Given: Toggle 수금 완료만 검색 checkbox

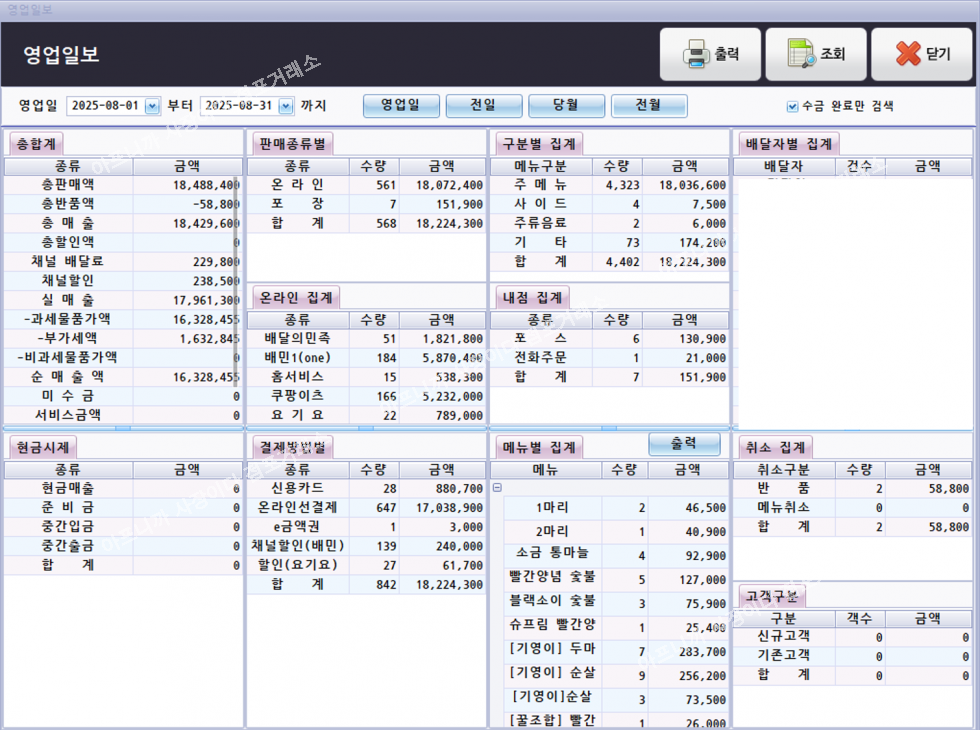Looking at the screenshot, I should (x=793, y=106).
